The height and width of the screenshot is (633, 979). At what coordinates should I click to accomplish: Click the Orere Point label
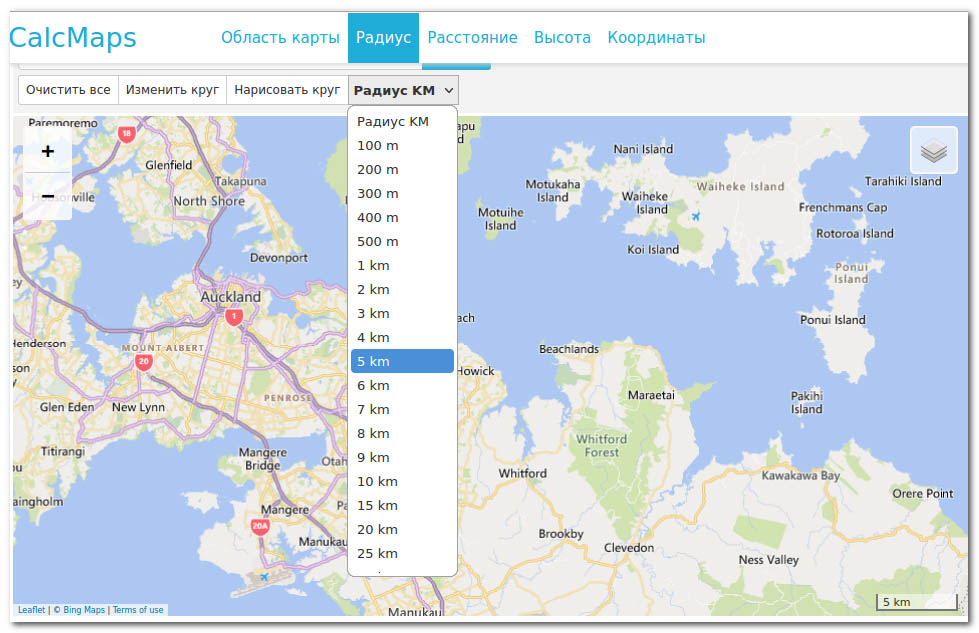pos(923,493)
